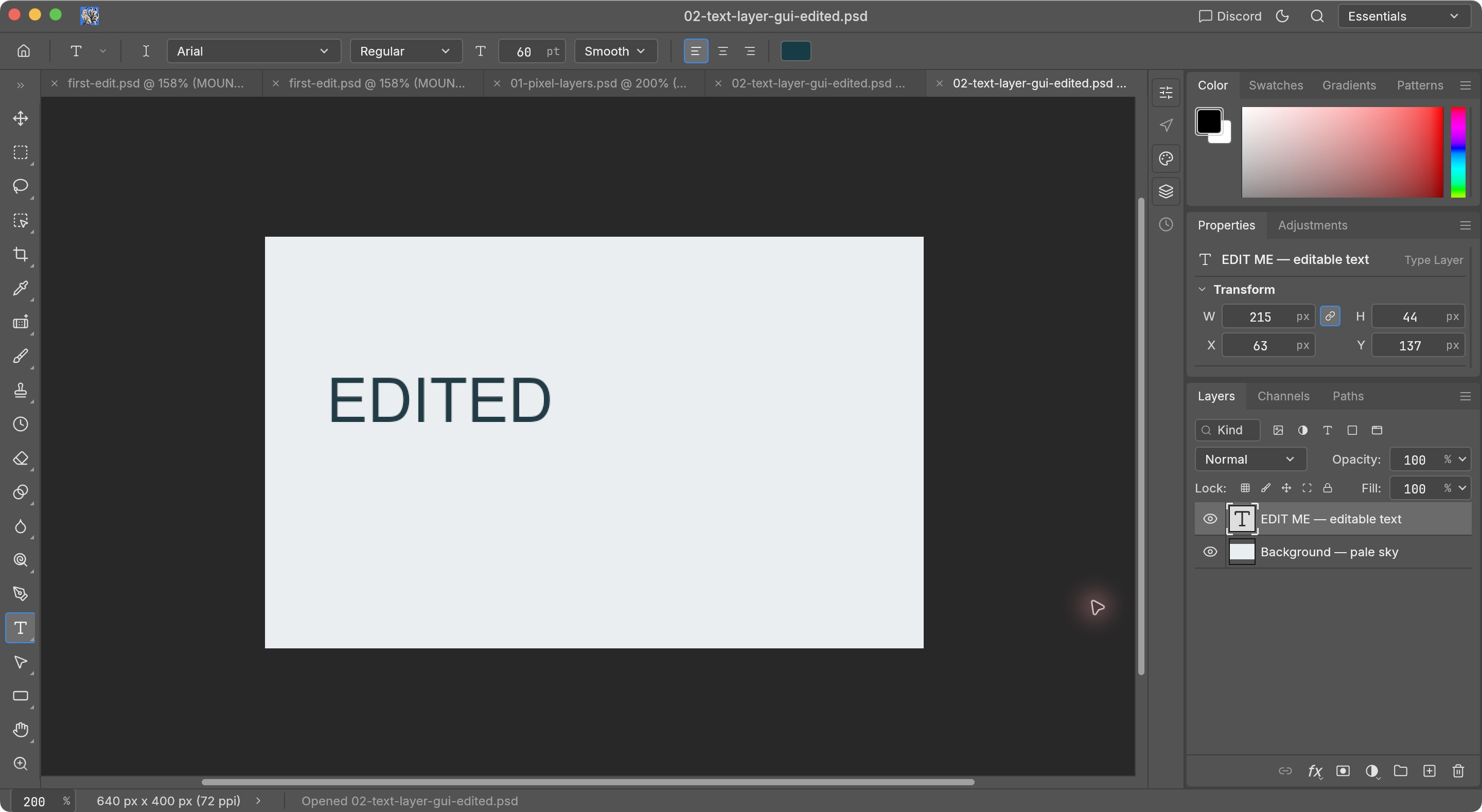The width and height of the screenshot is (1482, 812).
Task: Select the Pen tool
Action: [21, 594]
